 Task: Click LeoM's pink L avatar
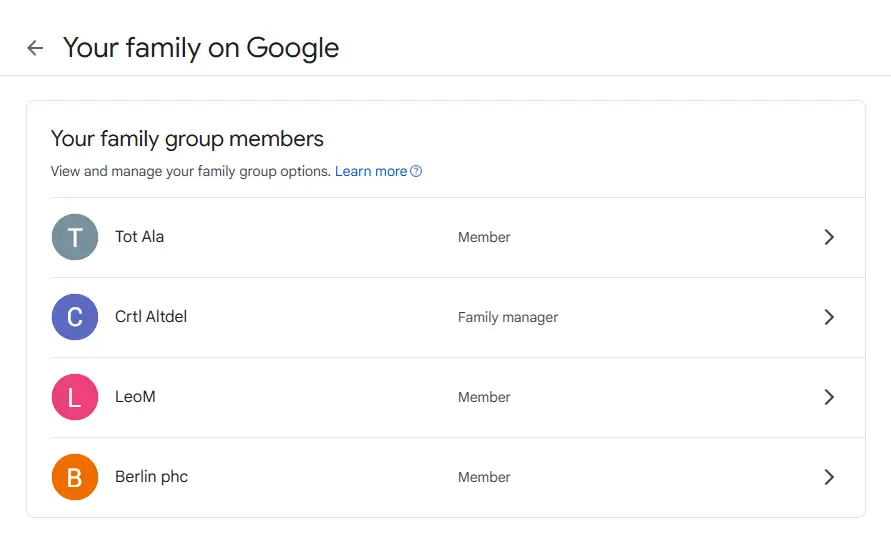click(x=75, y=397)
